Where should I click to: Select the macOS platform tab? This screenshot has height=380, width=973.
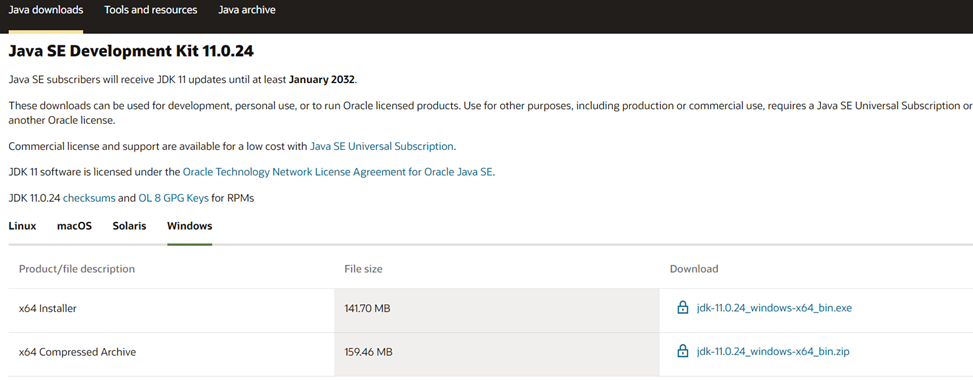point(74,226)
